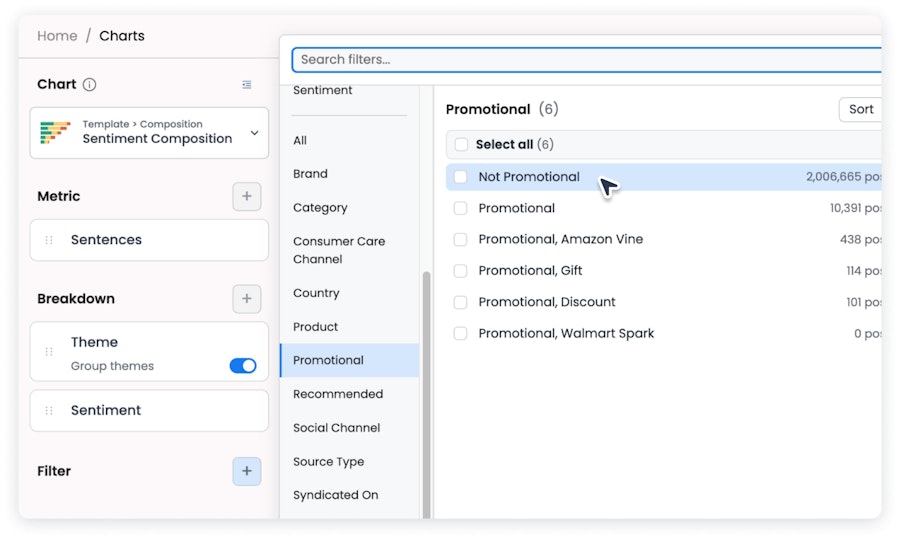Click the Theme breakdown item

[x=149, y=351]
